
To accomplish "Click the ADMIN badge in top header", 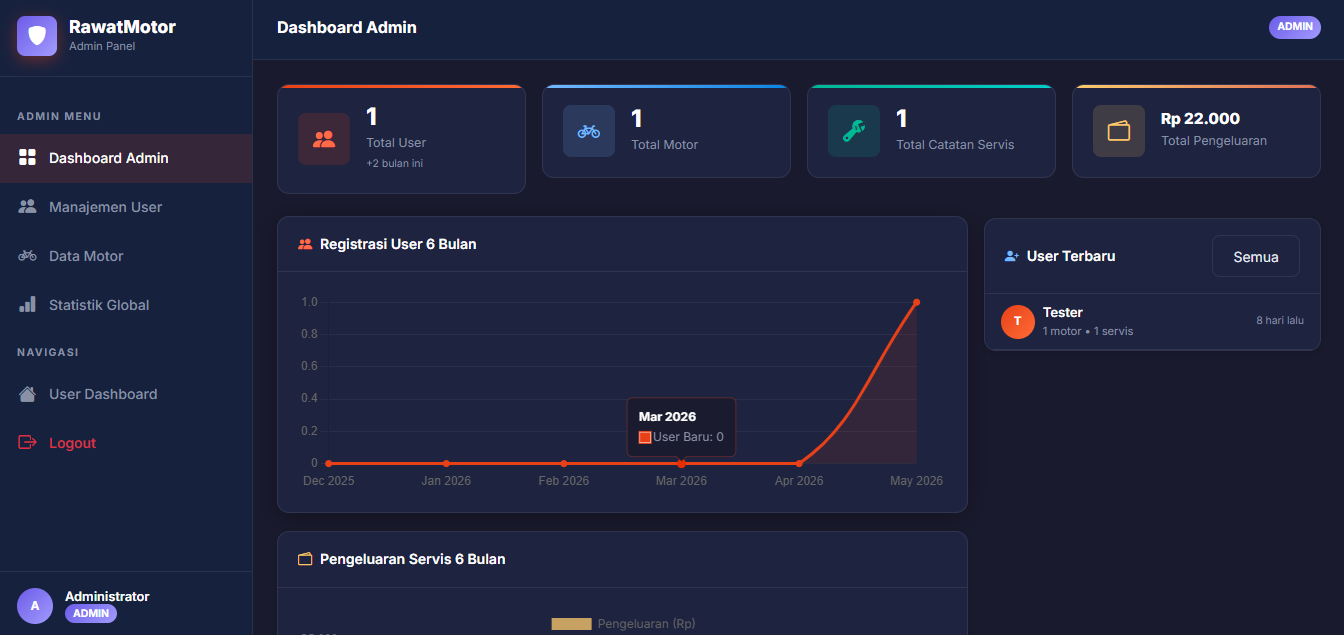I will tap(1295, 27).
